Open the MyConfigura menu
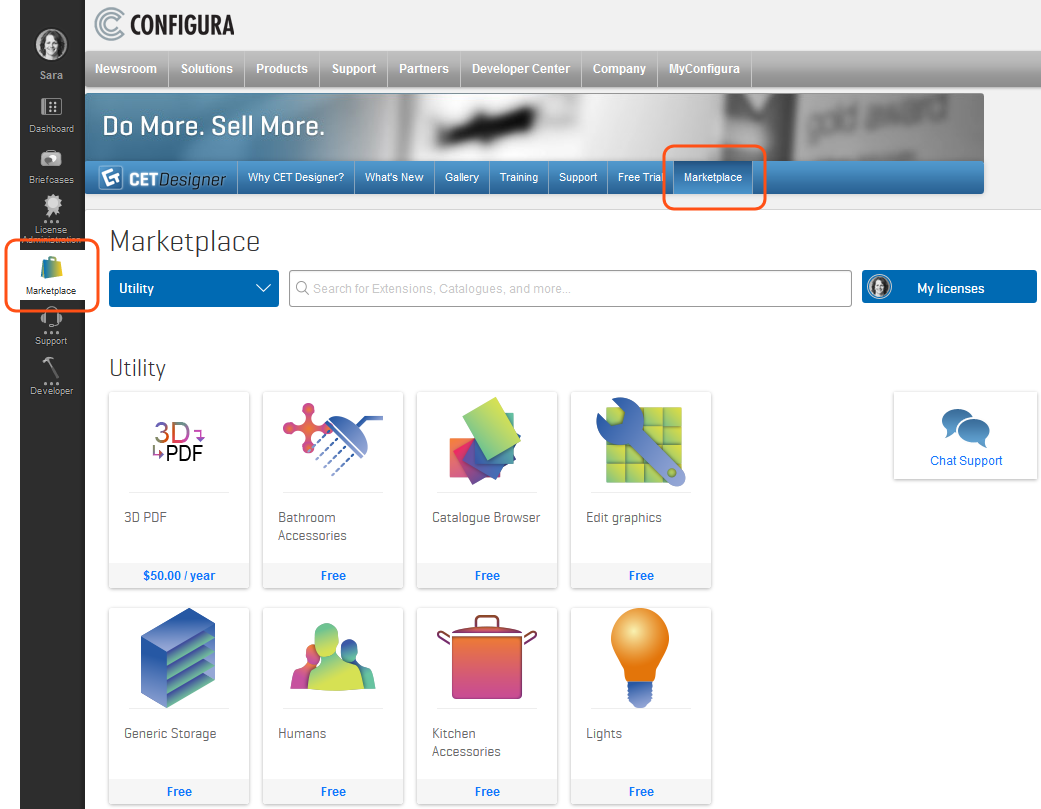This screenshot has height=809, width=1041. tap(704, 69)
